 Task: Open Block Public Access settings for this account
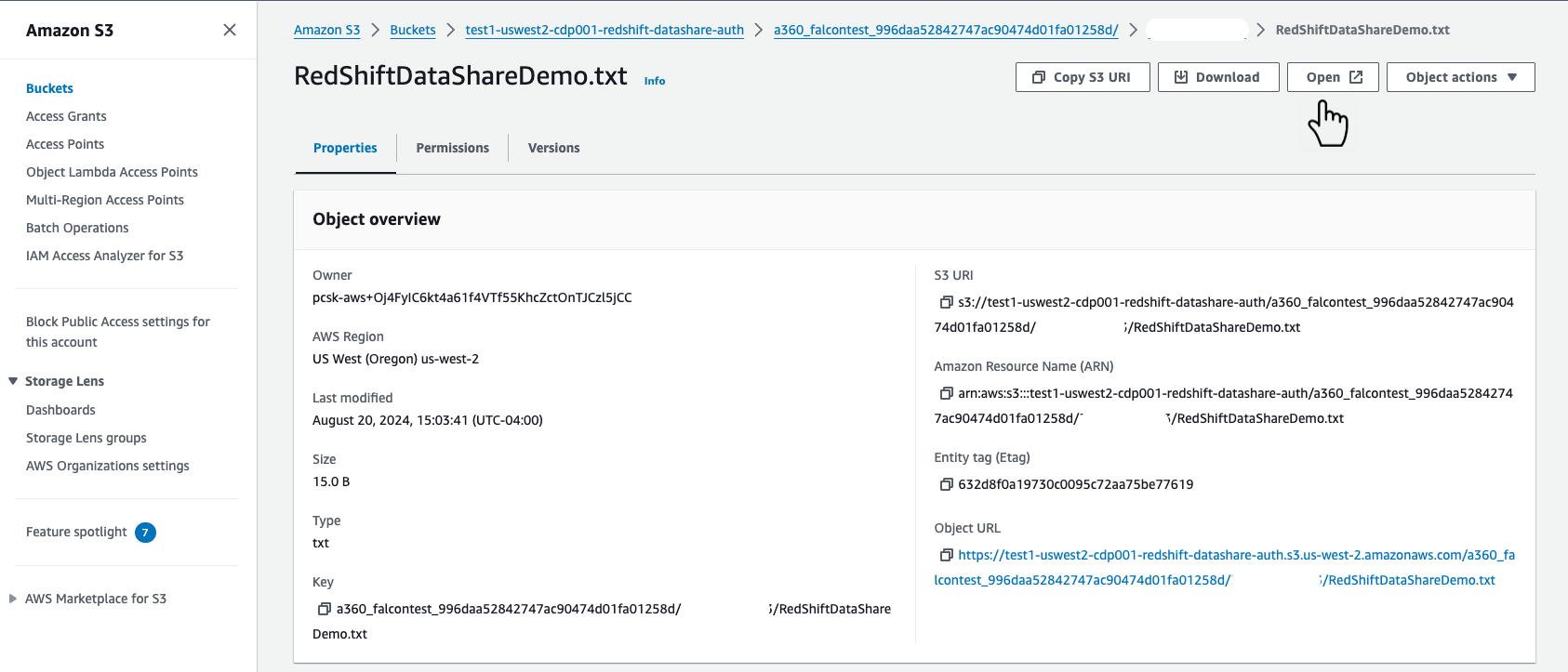click(118, 332)
